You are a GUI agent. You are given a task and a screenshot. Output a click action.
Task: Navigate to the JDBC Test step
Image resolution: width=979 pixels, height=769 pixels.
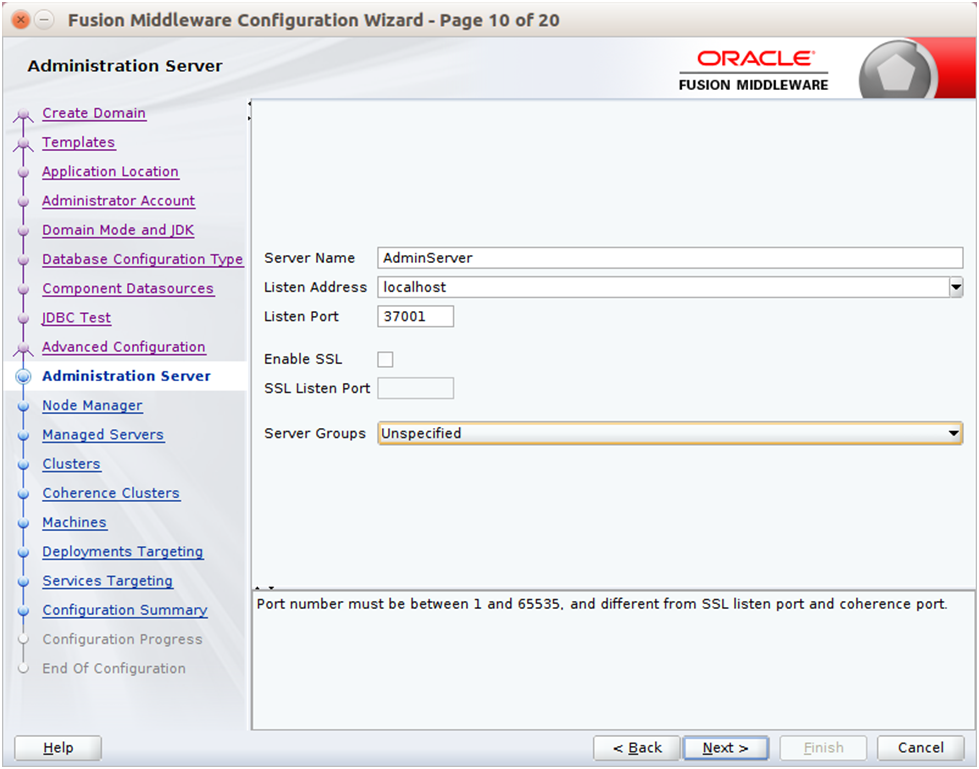[x=76, y=318]
